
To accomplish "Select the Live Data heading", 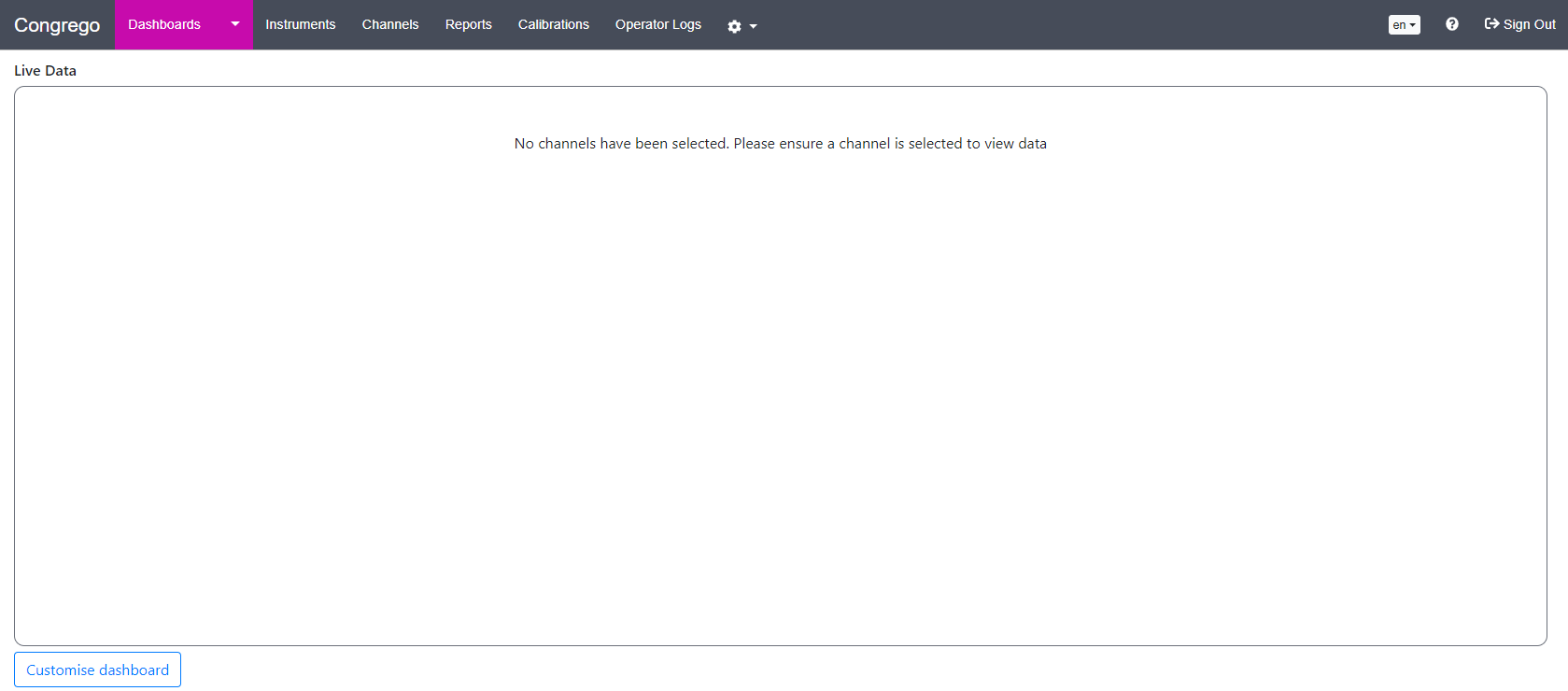I will 45,70.
